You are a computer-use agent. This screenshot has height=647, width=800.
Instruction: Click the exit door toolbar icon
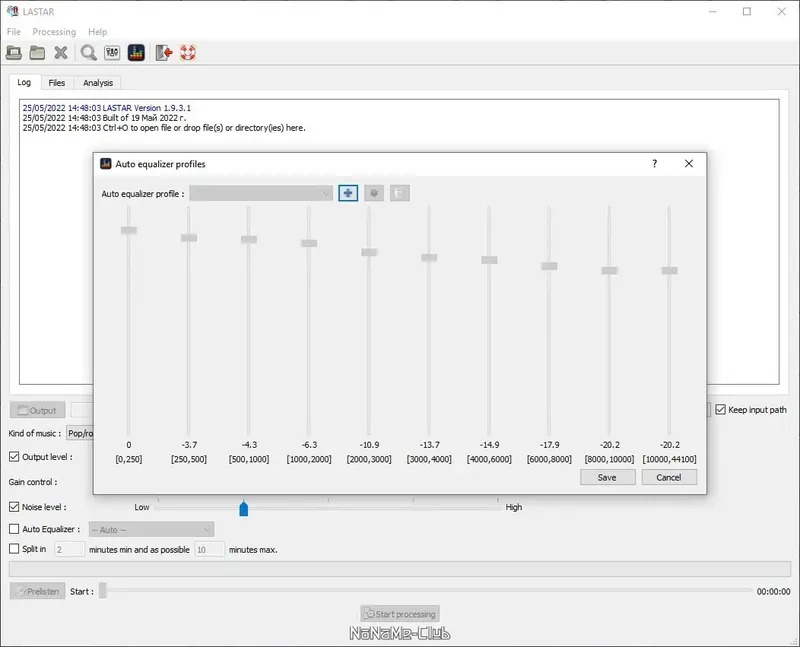tap(164, 53)
